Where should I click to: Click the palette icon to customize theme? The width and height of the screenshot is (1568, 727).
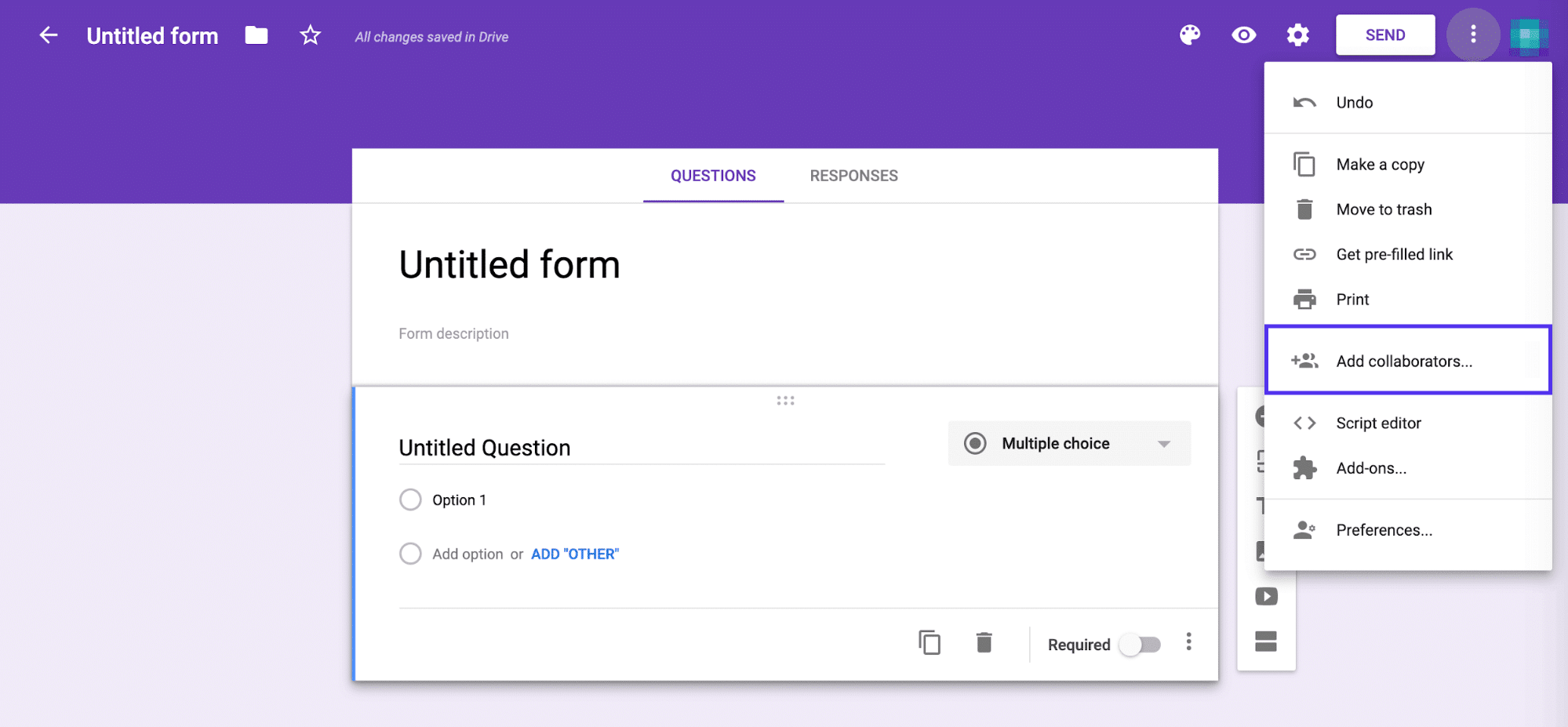click(x=1190, y=35)
